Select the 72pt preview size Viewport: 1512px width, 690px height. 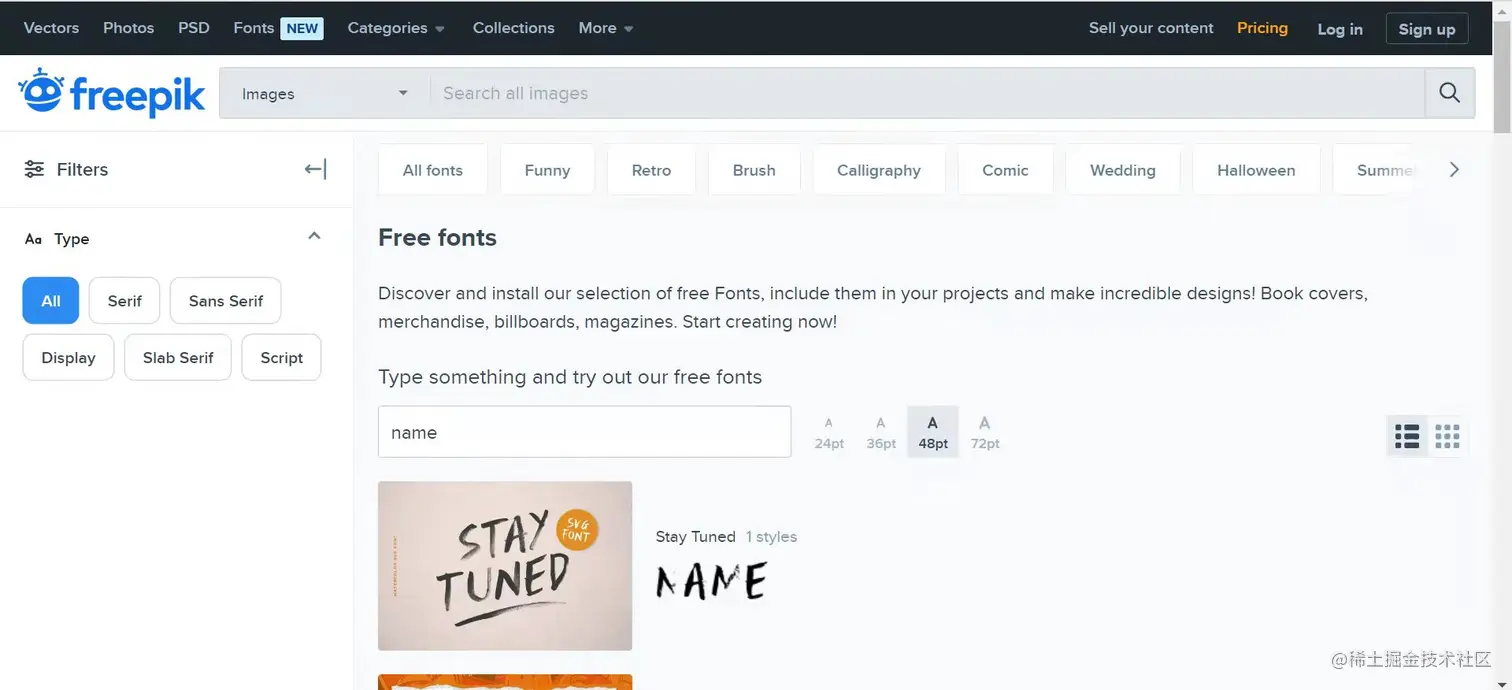click(984, 432)
